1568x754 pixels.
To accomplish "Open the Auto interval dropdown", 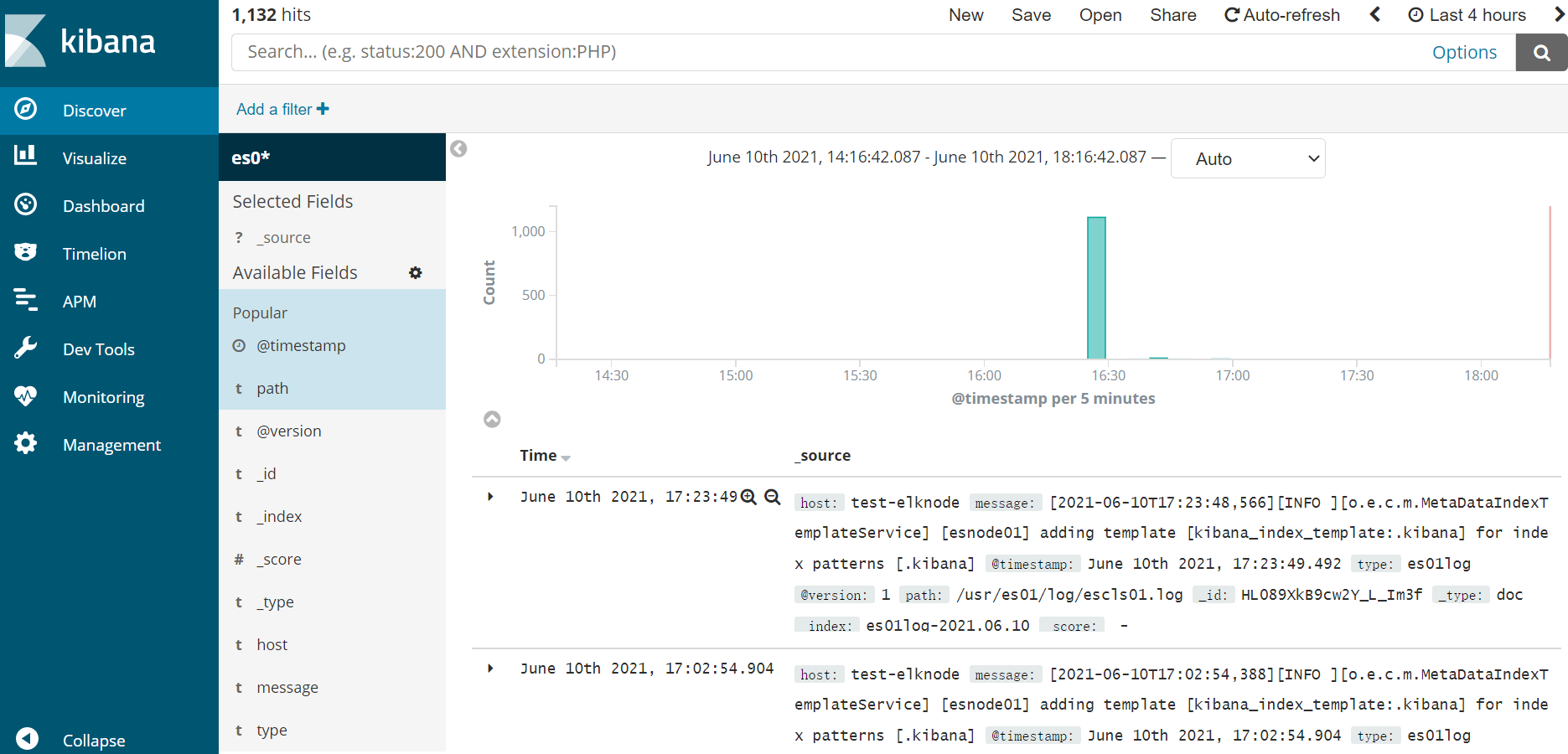I will (x=1247, y=158).
